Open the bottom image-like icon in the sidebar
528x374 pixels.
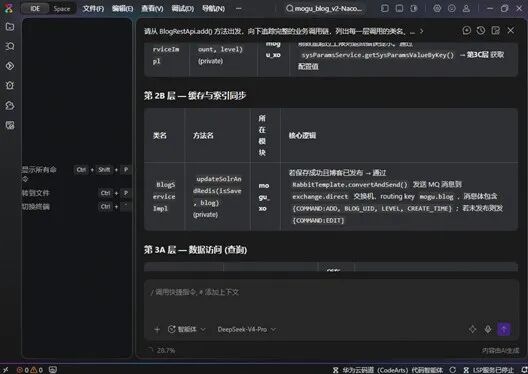click(x=10, y=125)
